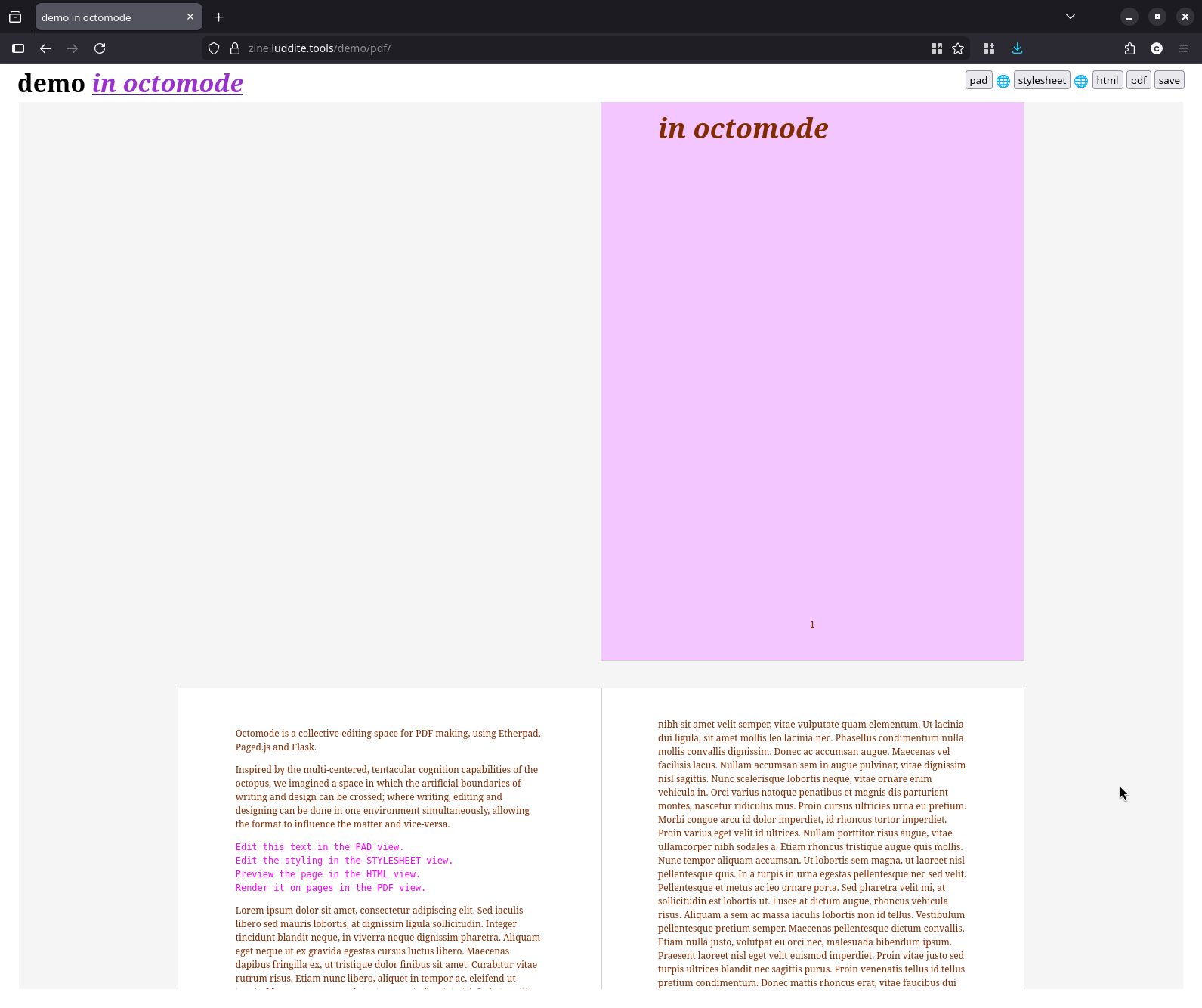Open the Extensions puzzle icon
This screenshot has height=1008, width=1202.
[x=1129, y=48]
